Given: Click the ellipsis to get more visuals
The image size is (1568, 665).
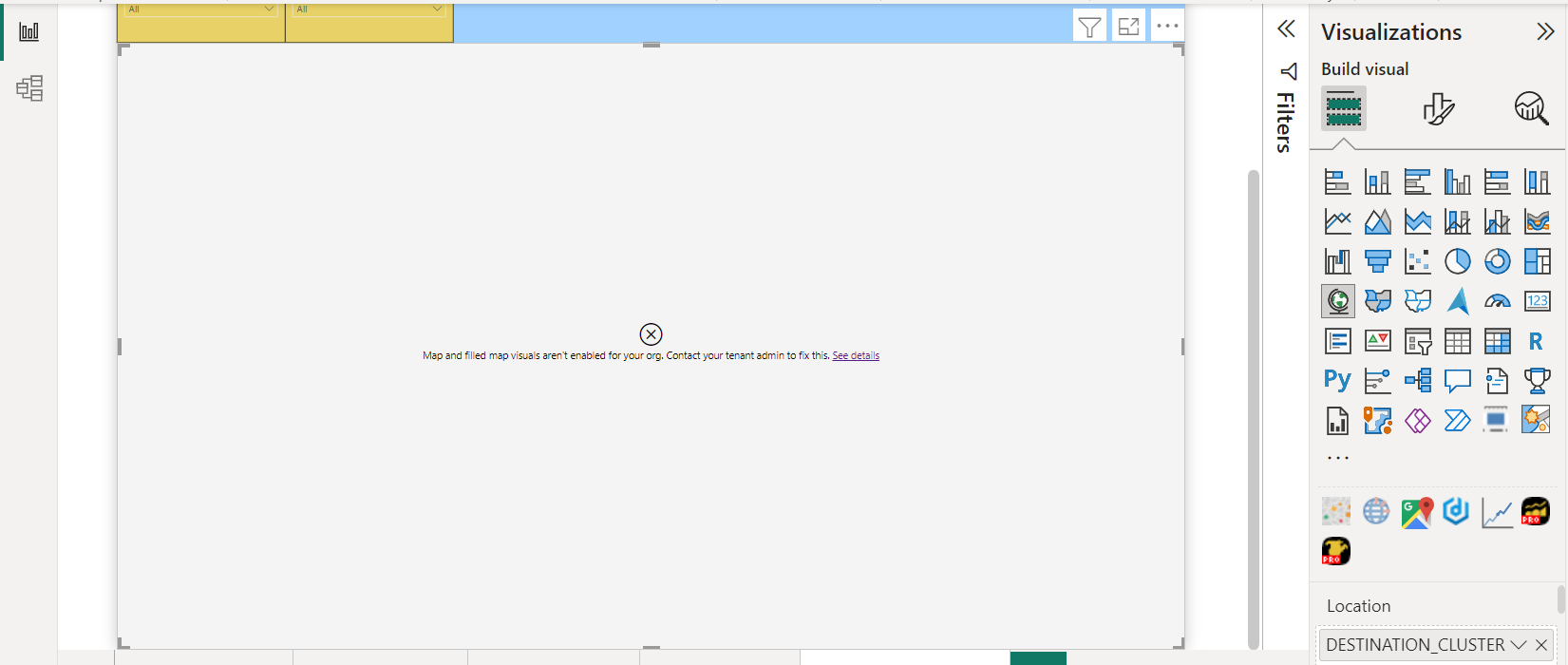Looking at the screenshot, I should pos(1337,458).
